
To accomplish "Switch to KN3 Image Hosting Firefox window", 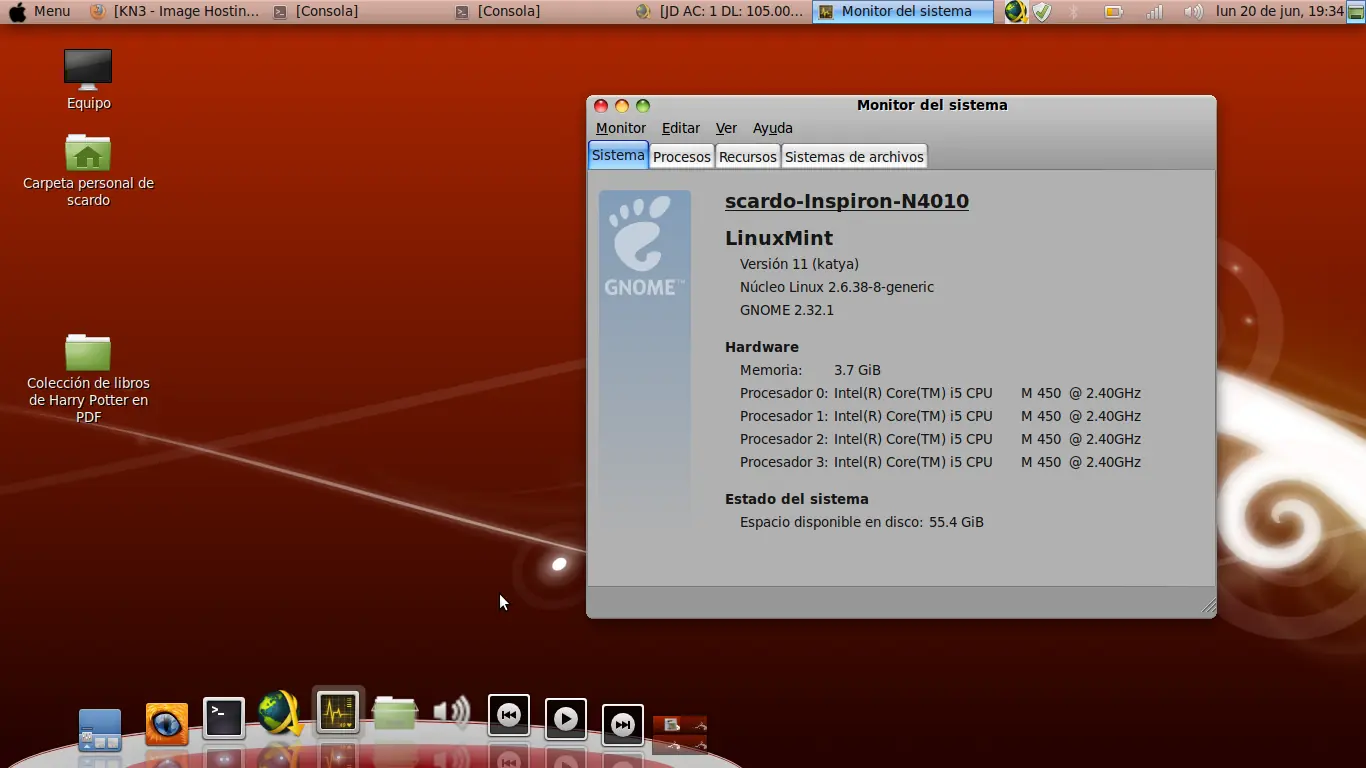I will 175,11.
